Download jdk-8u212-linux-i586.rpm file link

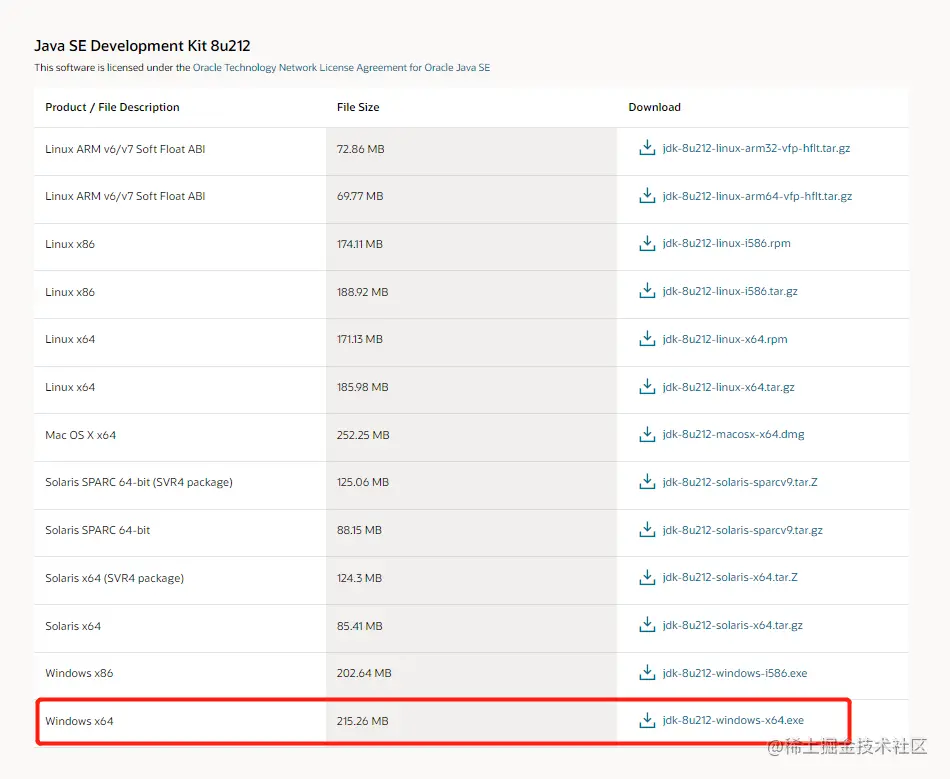coord(726,244)
